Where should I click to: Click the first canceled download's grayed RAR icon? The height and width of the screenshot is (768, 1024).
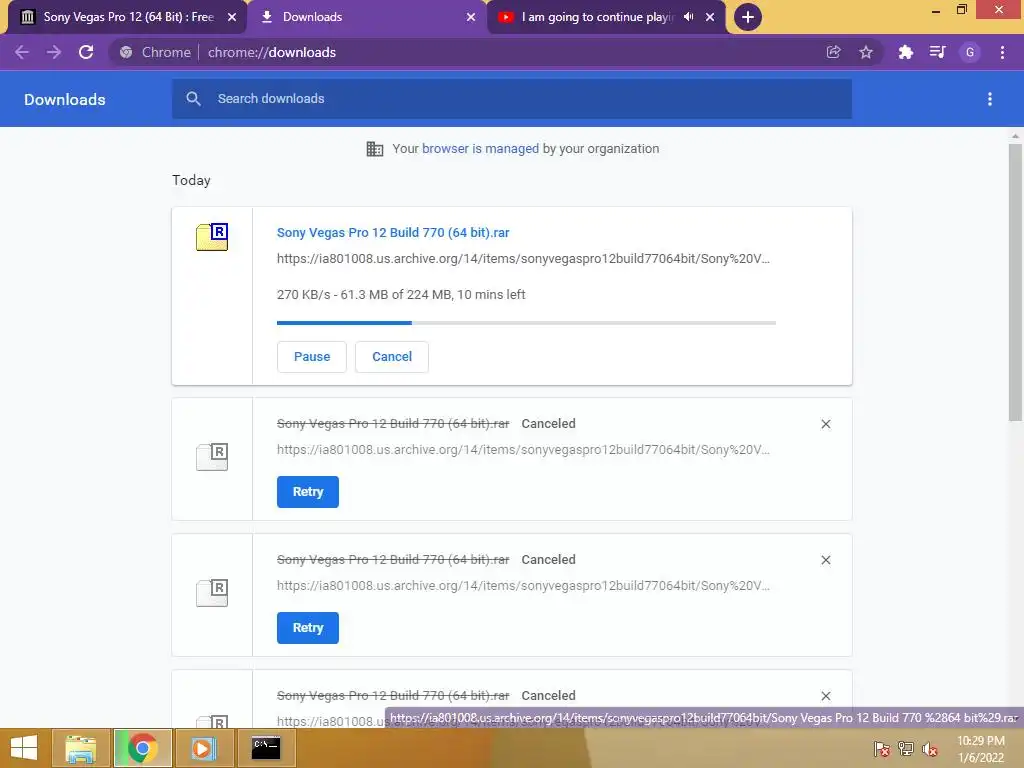pos(212,456)
